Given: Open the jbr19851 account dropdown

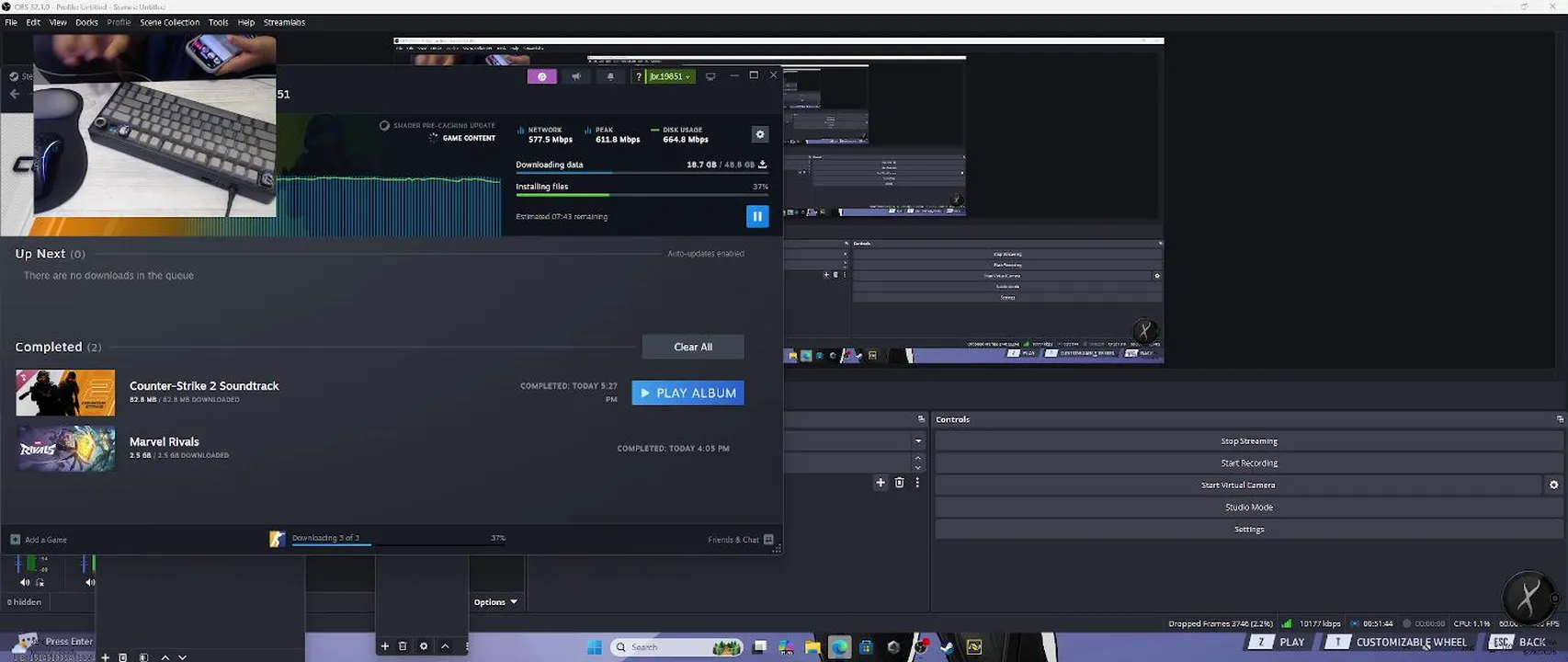Looking at the screenshot, I should (x=670, y=76).
